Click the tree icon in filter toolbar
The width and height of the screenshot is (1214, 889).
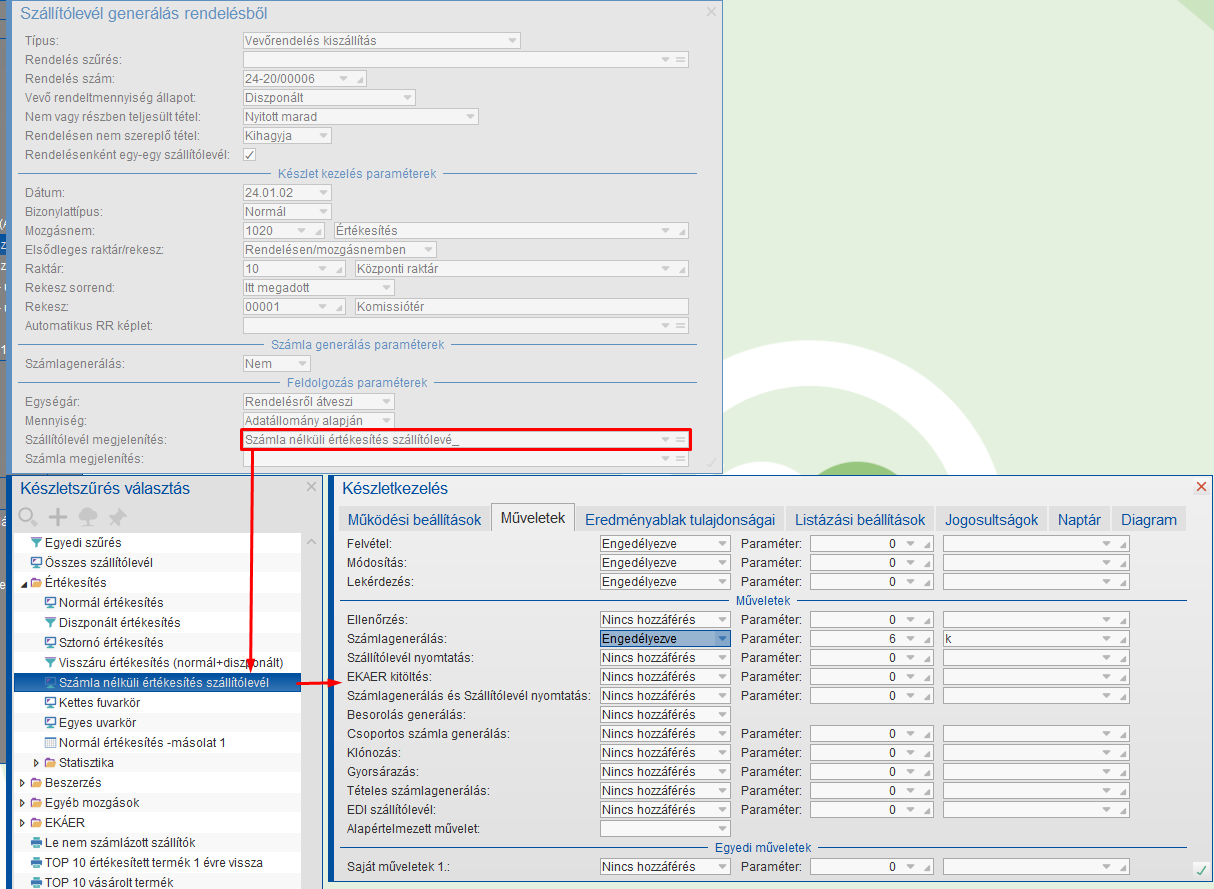click(88, 517)
